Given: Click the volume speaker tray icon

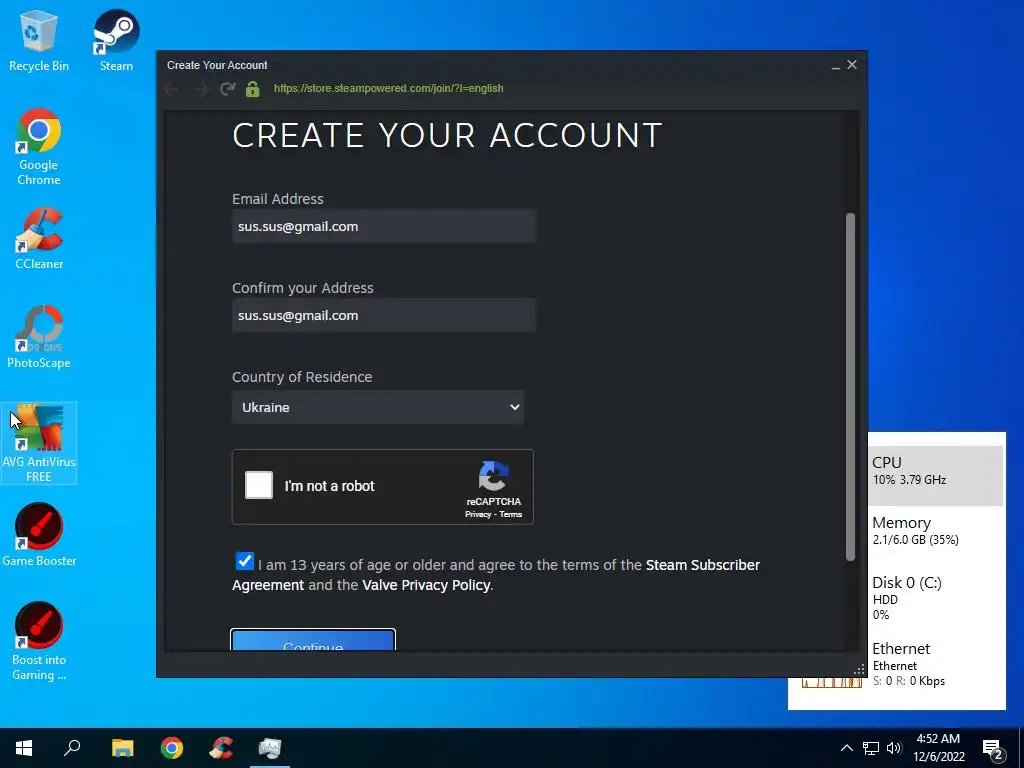Looking at the screenshot, I should pyautogui.click(x=894, y=748).
